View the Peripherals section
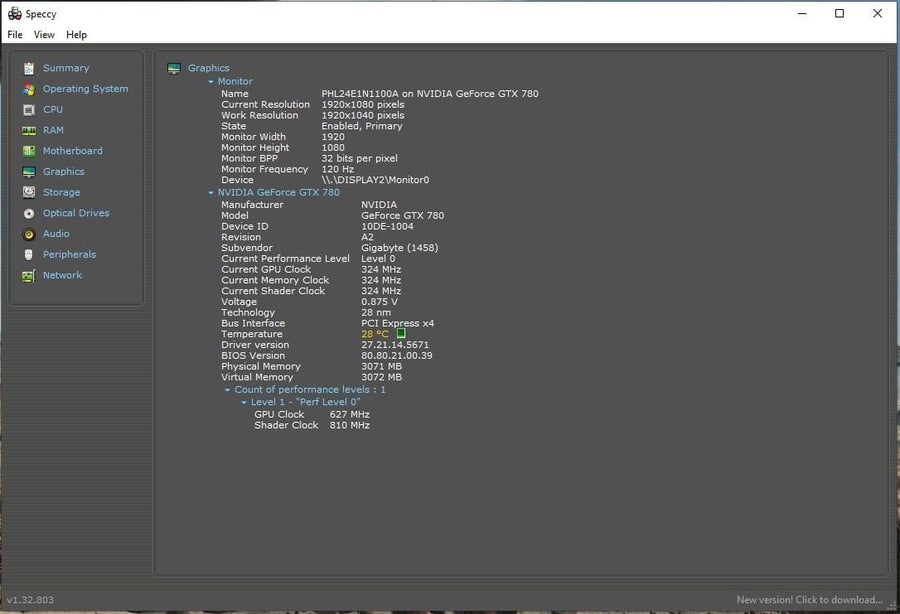The width and height of the screenshot is (900, 614). point(69,254)
